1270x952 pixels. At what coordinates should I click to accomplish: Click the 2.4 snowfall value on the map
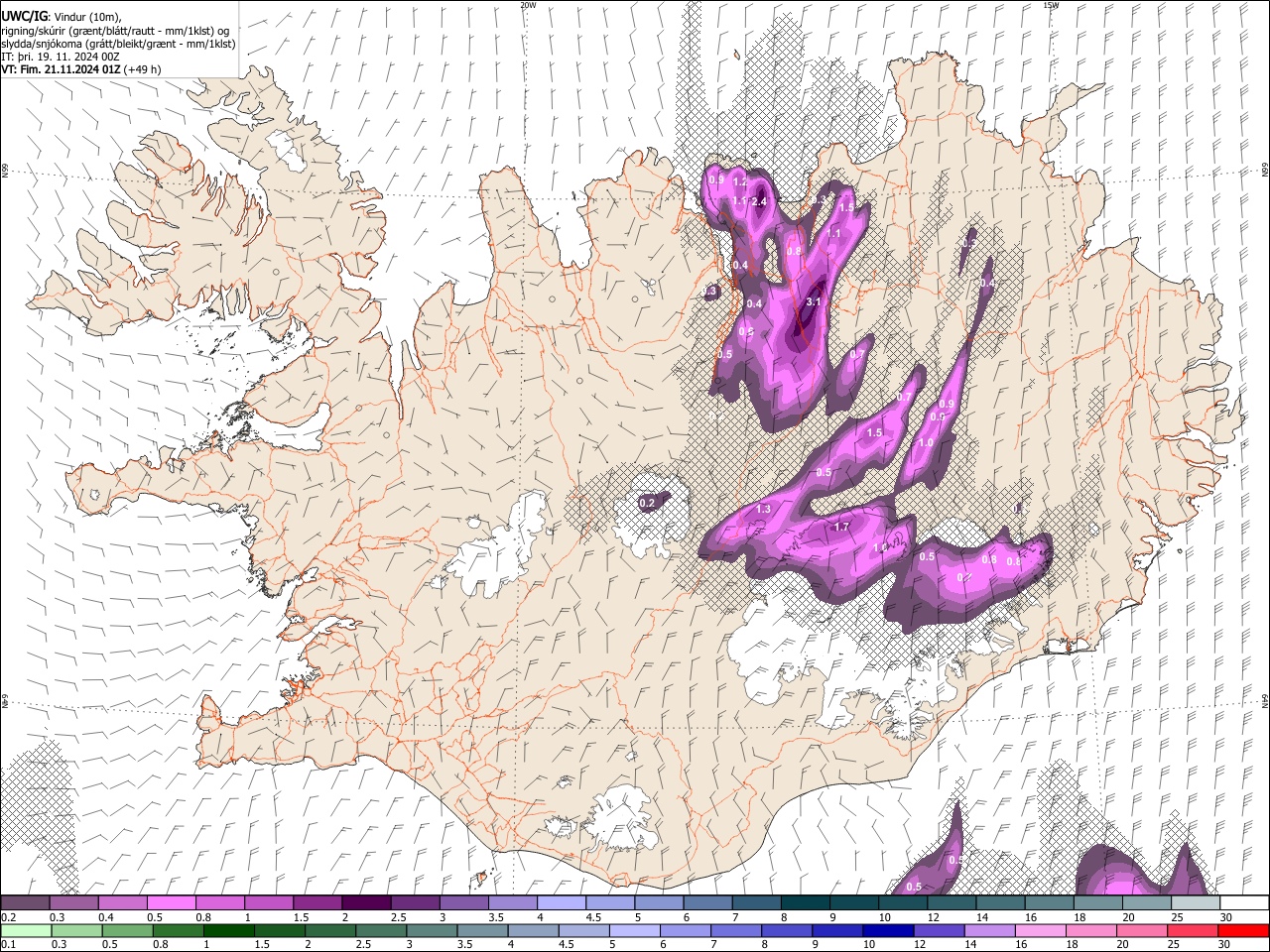(x=759, y=201)
